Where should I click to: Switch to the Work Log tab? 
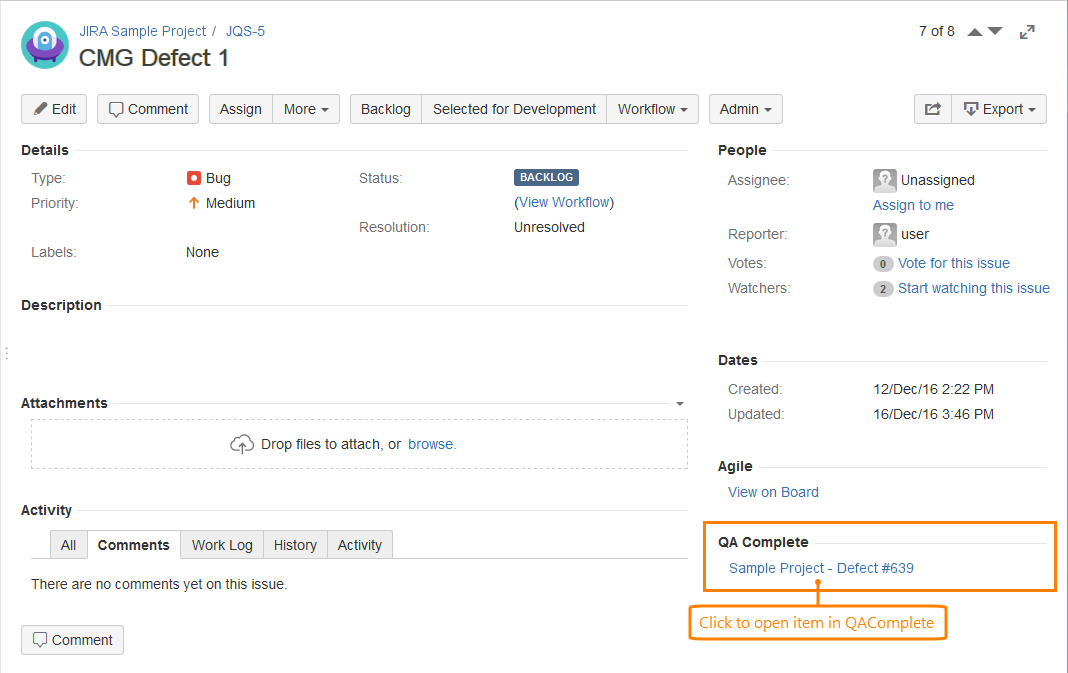pyautogui.click(x=222, y=545)
